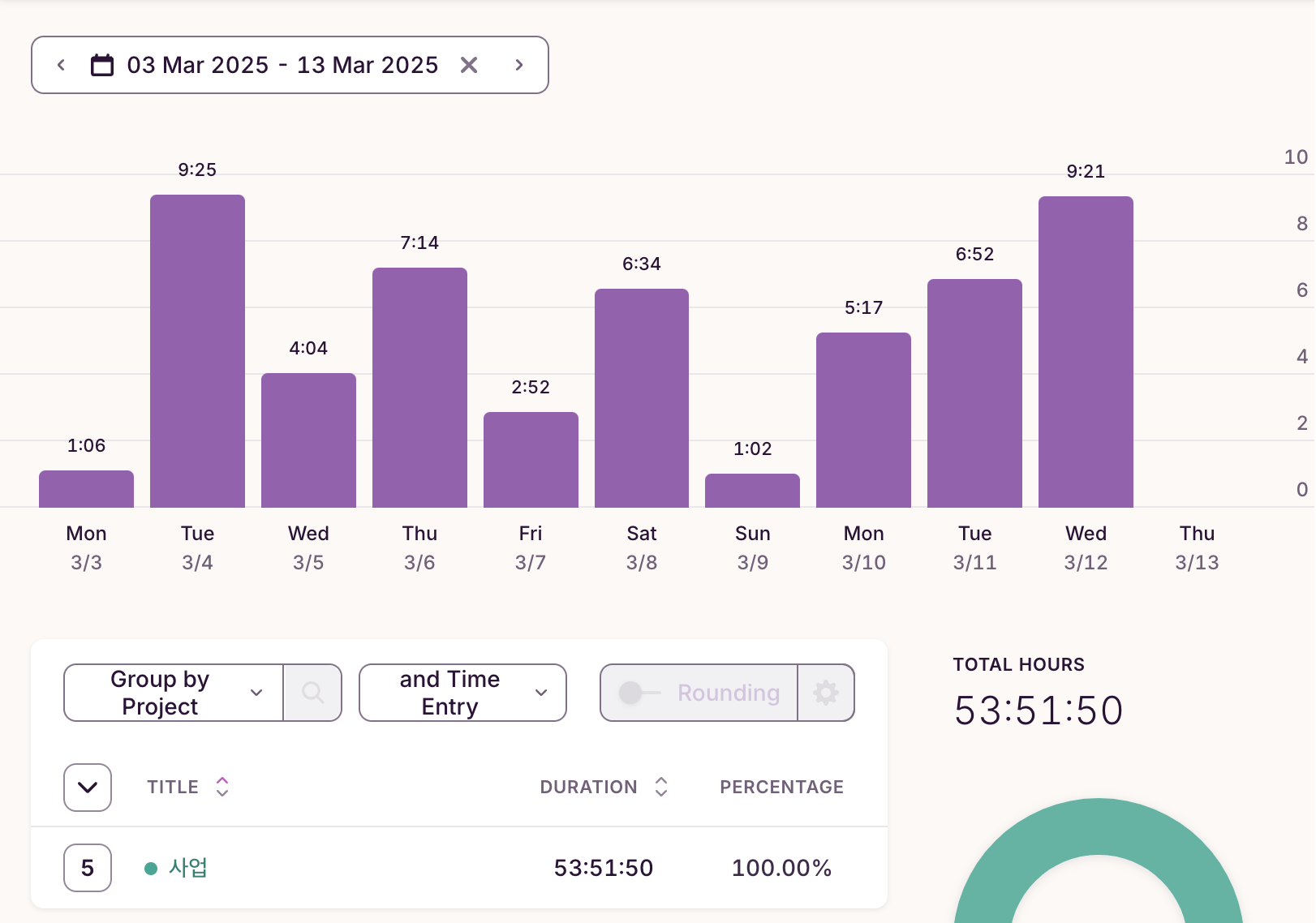Toggle the Rounding switch
Viewport: 1316px width, 923px height.
[639, 693]
